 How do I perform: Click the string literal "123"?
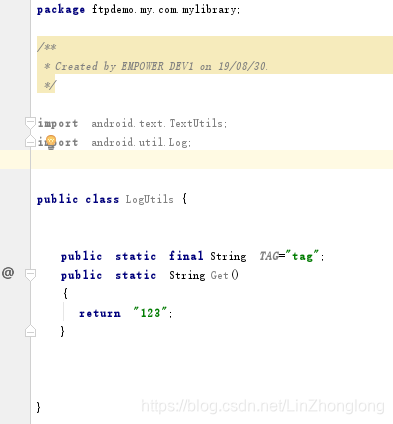coord(150,313)
